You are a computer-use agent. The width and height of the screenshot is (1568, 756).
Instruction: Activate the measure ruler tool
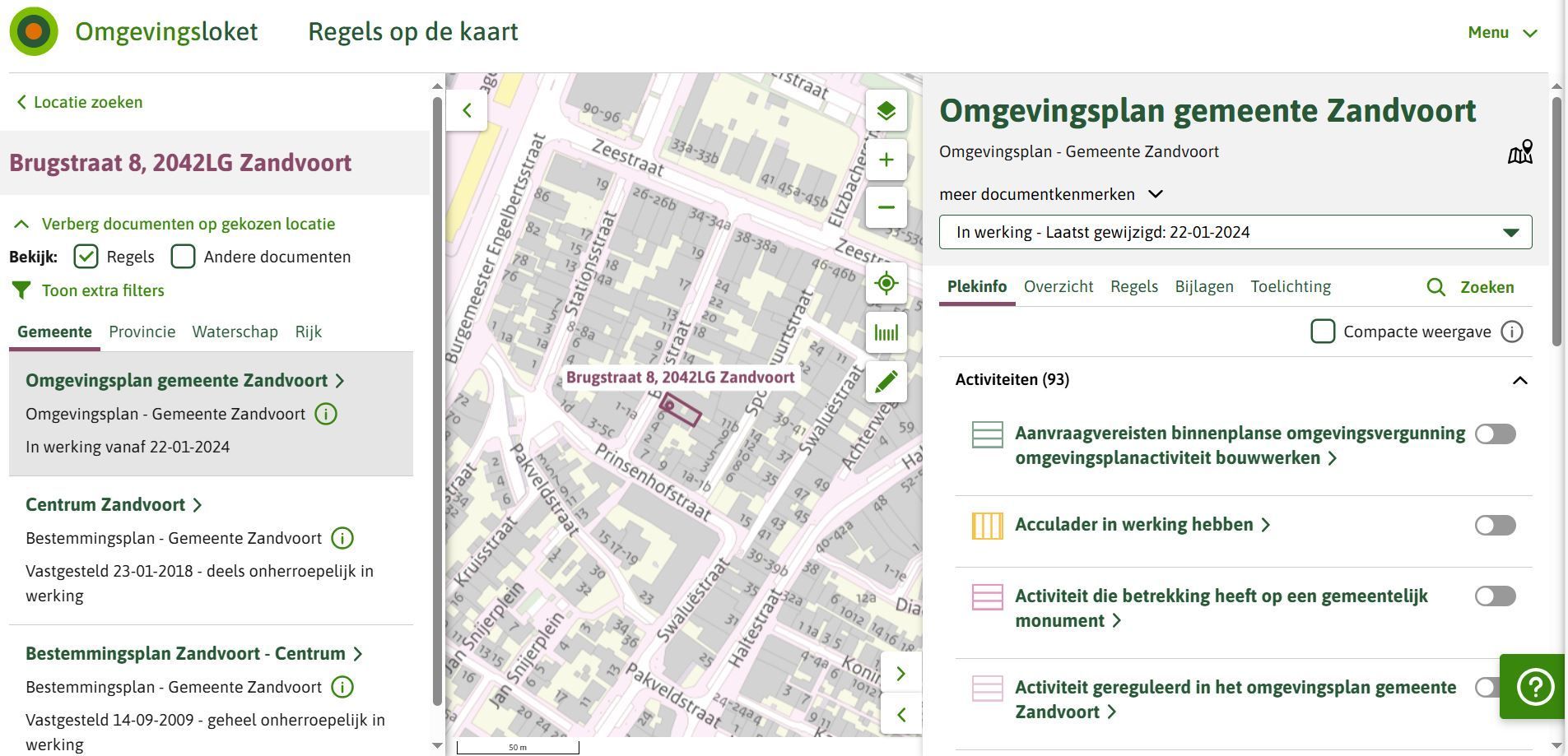(x=886, y=332)
